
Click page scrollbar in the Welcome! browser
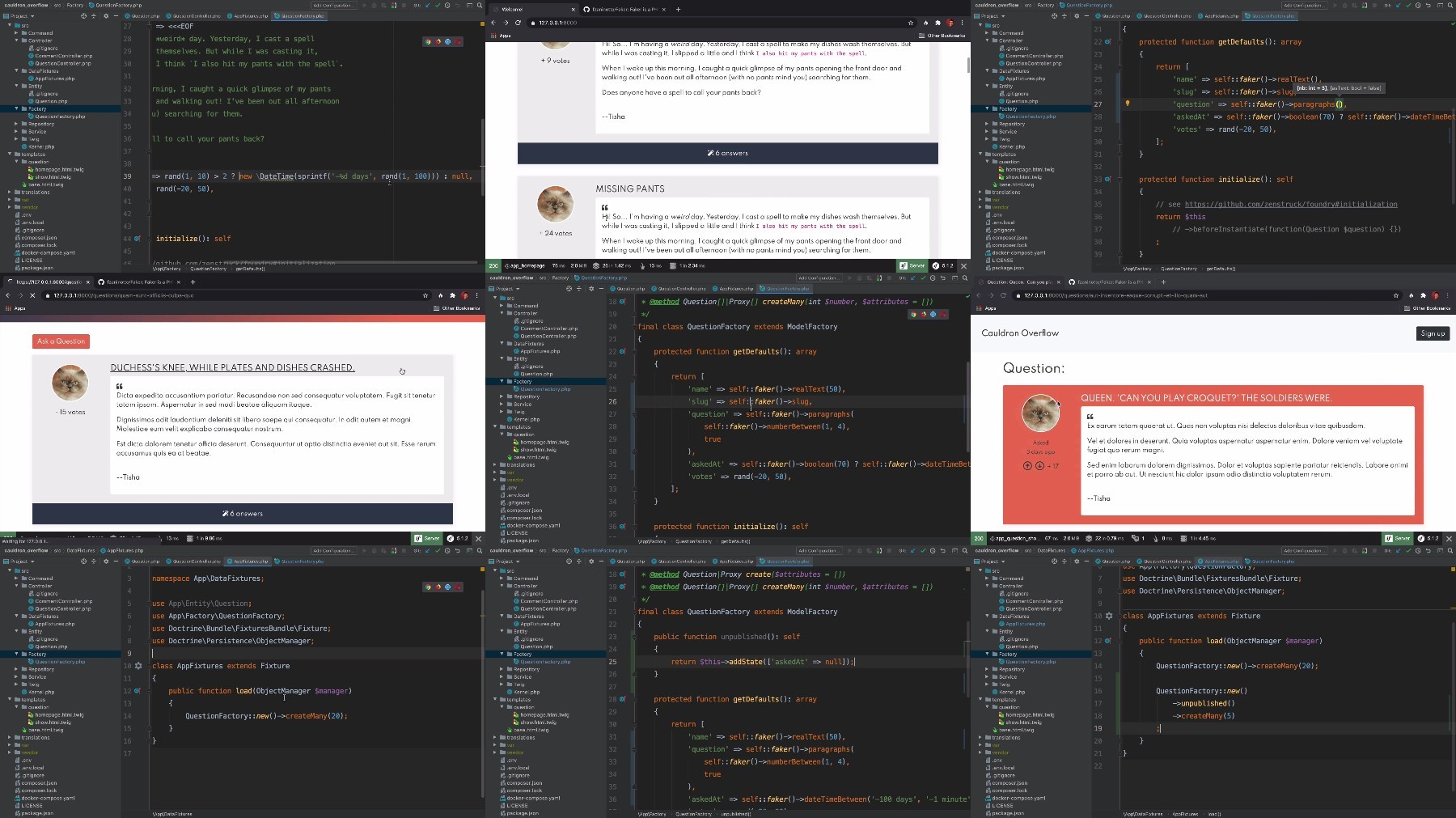[967, 65]
